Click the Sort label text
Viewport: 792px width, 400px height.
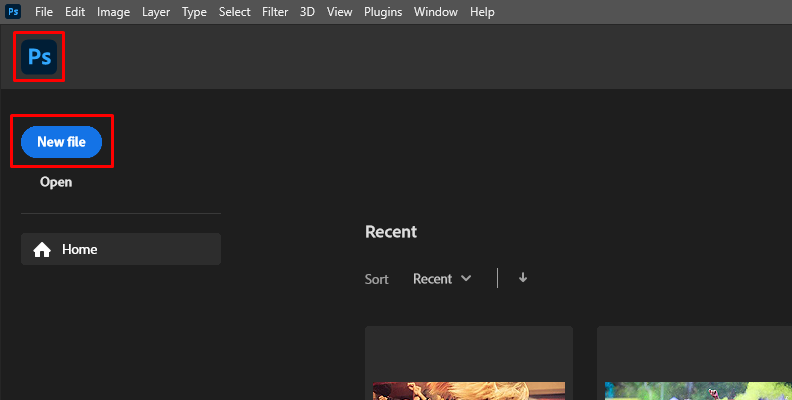376,279
